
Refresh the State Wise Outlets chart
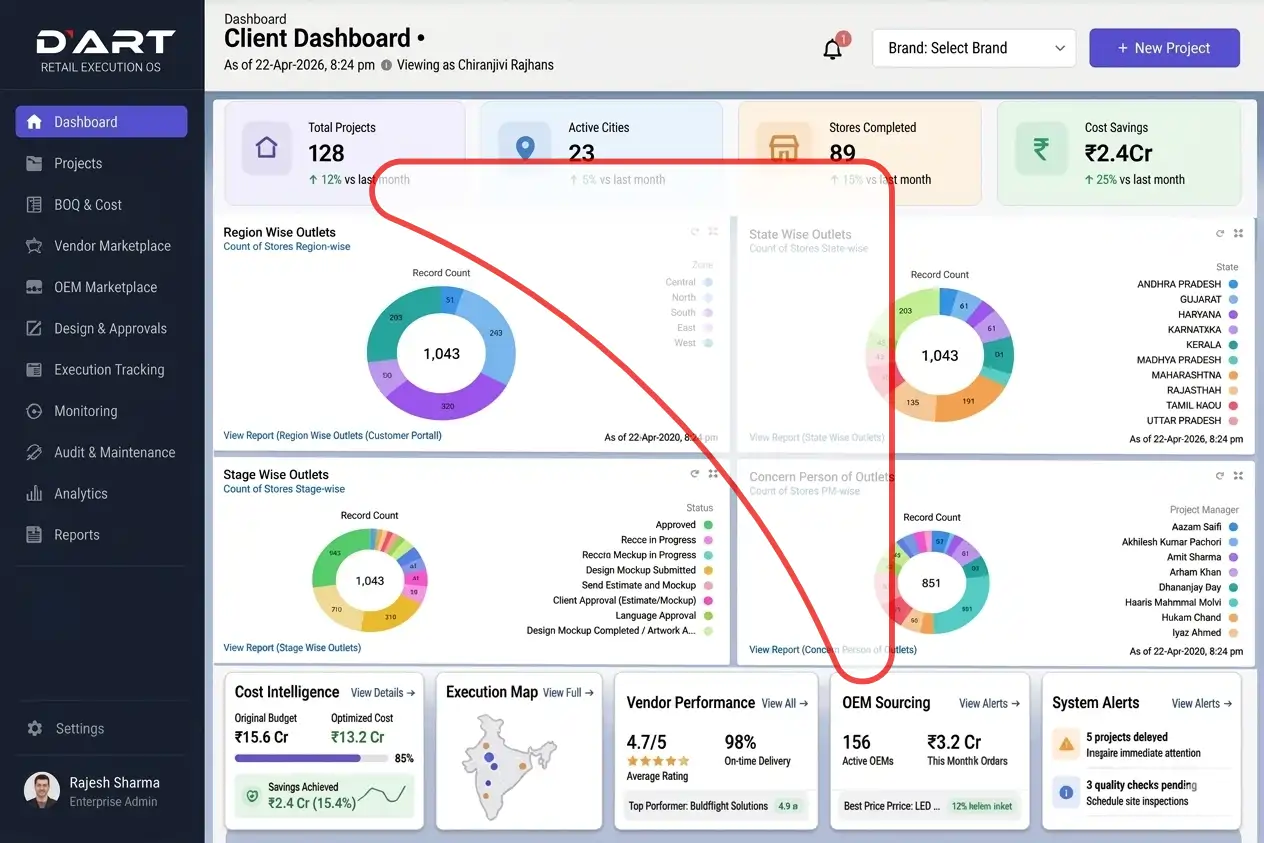coord(1219,233)
